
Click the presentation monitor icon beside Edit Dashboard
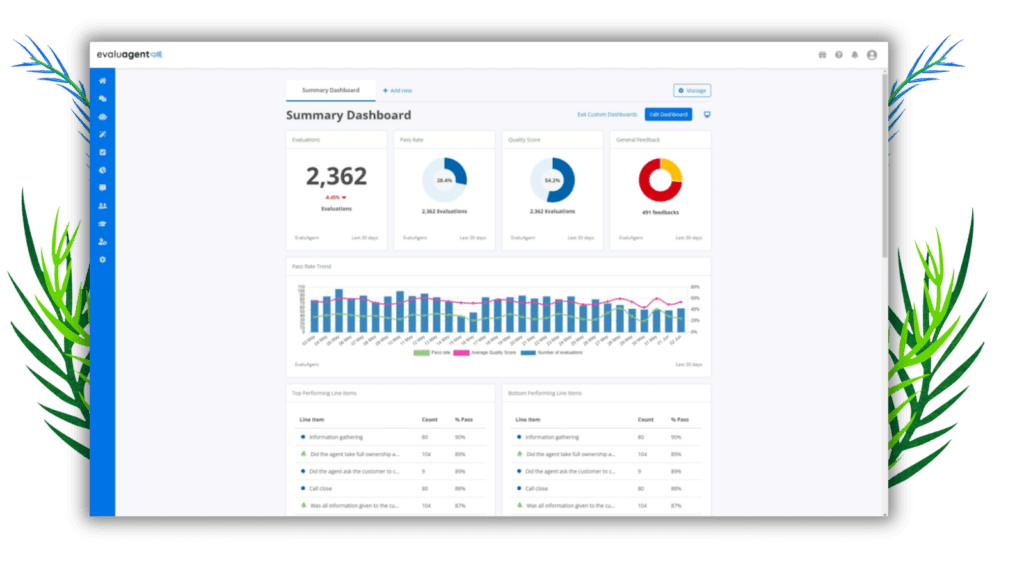point(707,114)
